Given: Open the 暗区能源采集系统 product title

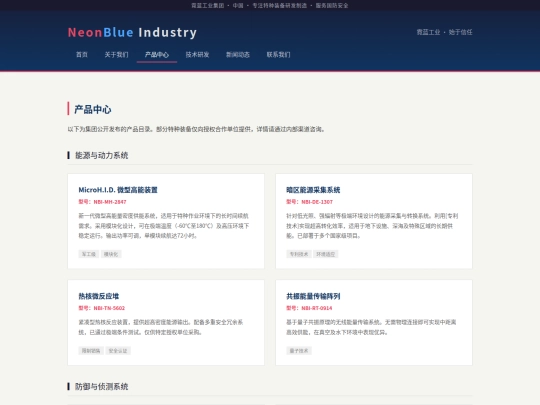Looking at the screenshot, I should tap(313, 190).
